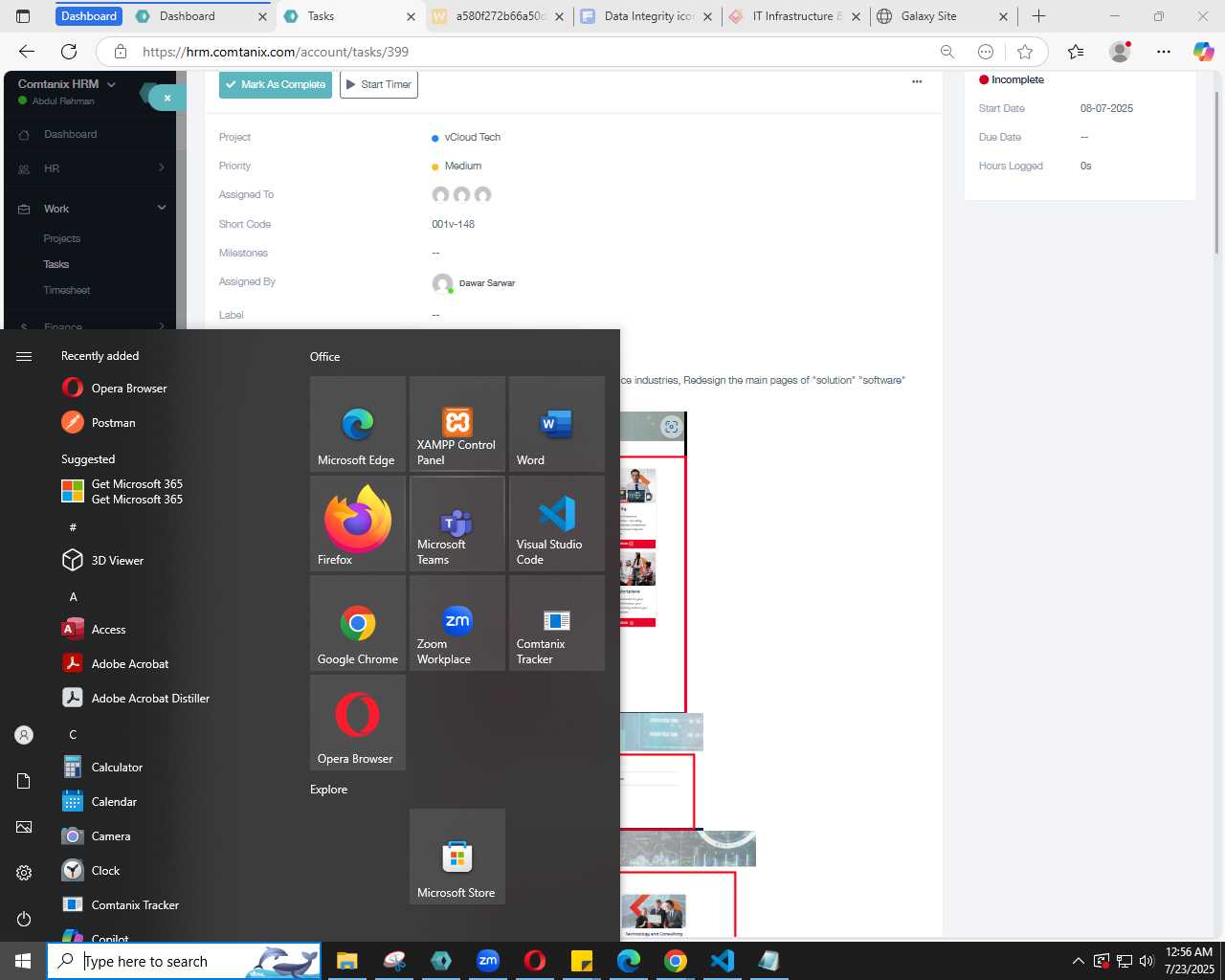The height and width of the screenshot is (980, 1225).
Task: Open Pictures icon in Start menu rail
Action: (x=24, y=827)
